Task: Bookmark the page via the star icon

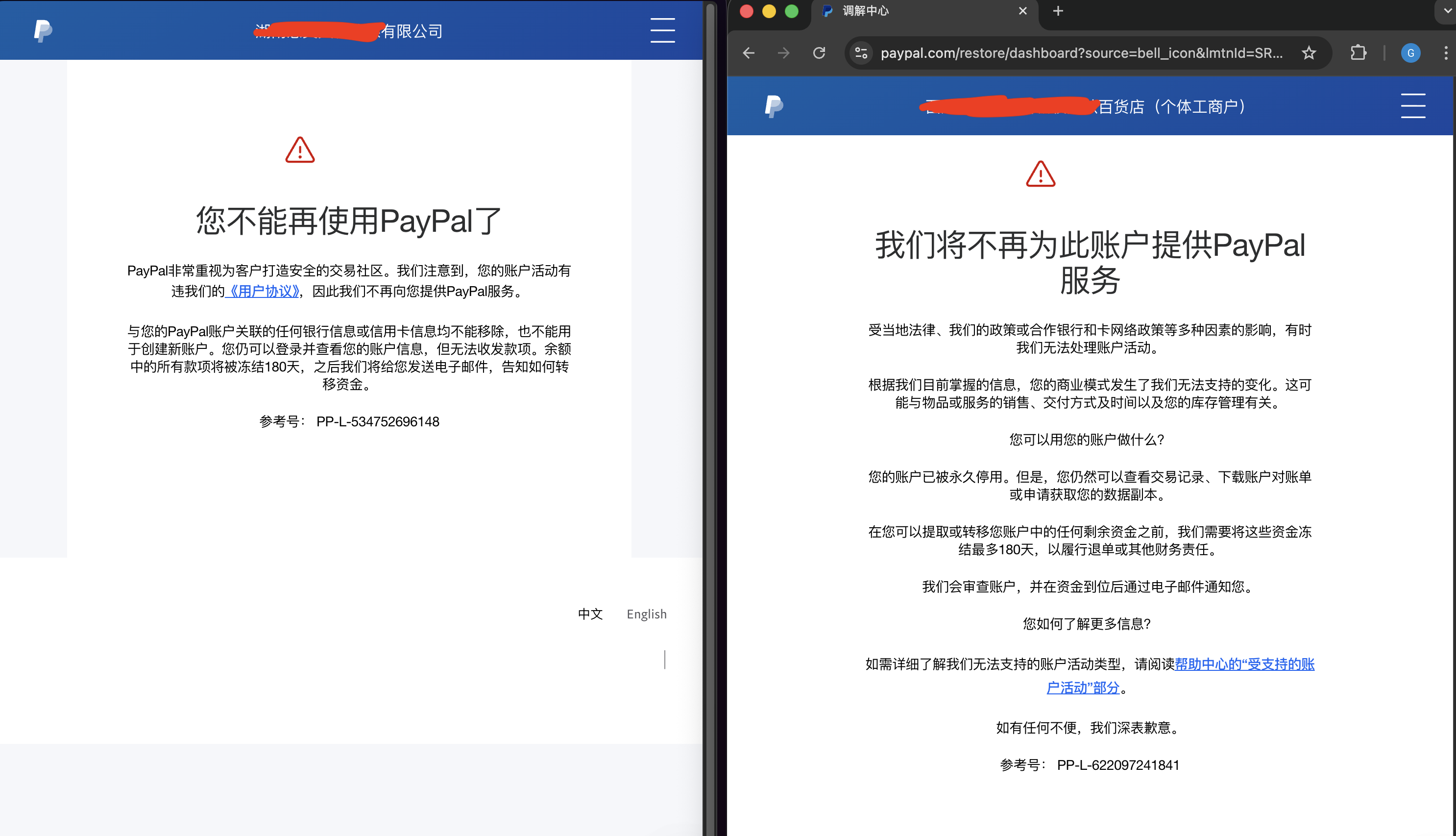Action: tap(1309, 53)
